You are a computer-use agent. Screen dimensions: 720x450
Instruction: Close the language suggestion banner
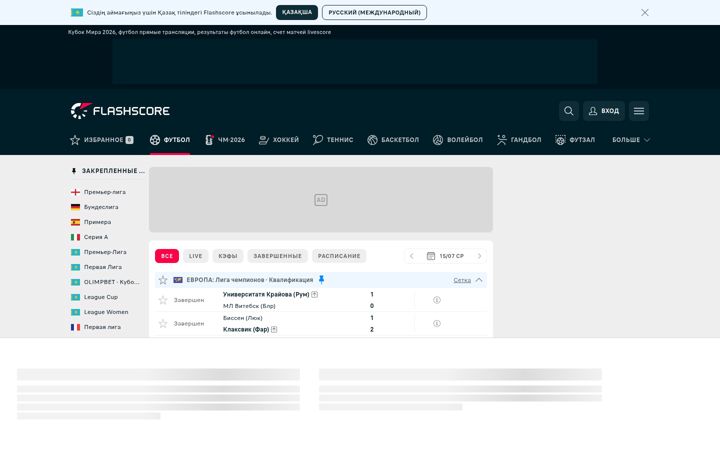click(x=645, y=12)
